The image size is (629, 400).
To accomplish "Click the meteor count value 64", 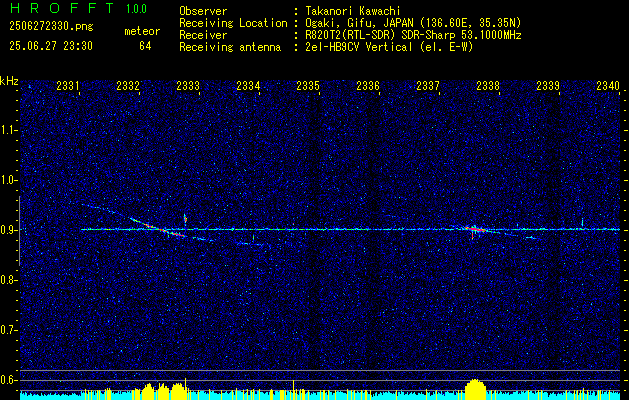I will [145, 46].
